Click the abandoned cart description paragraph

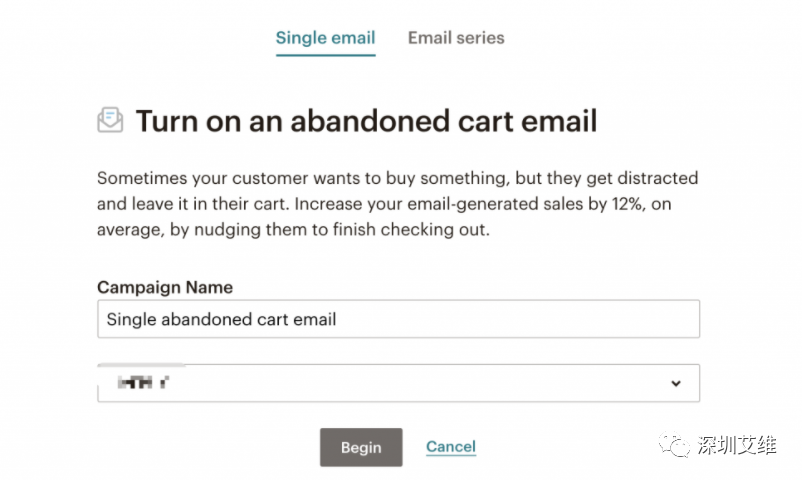pos(398,202)
